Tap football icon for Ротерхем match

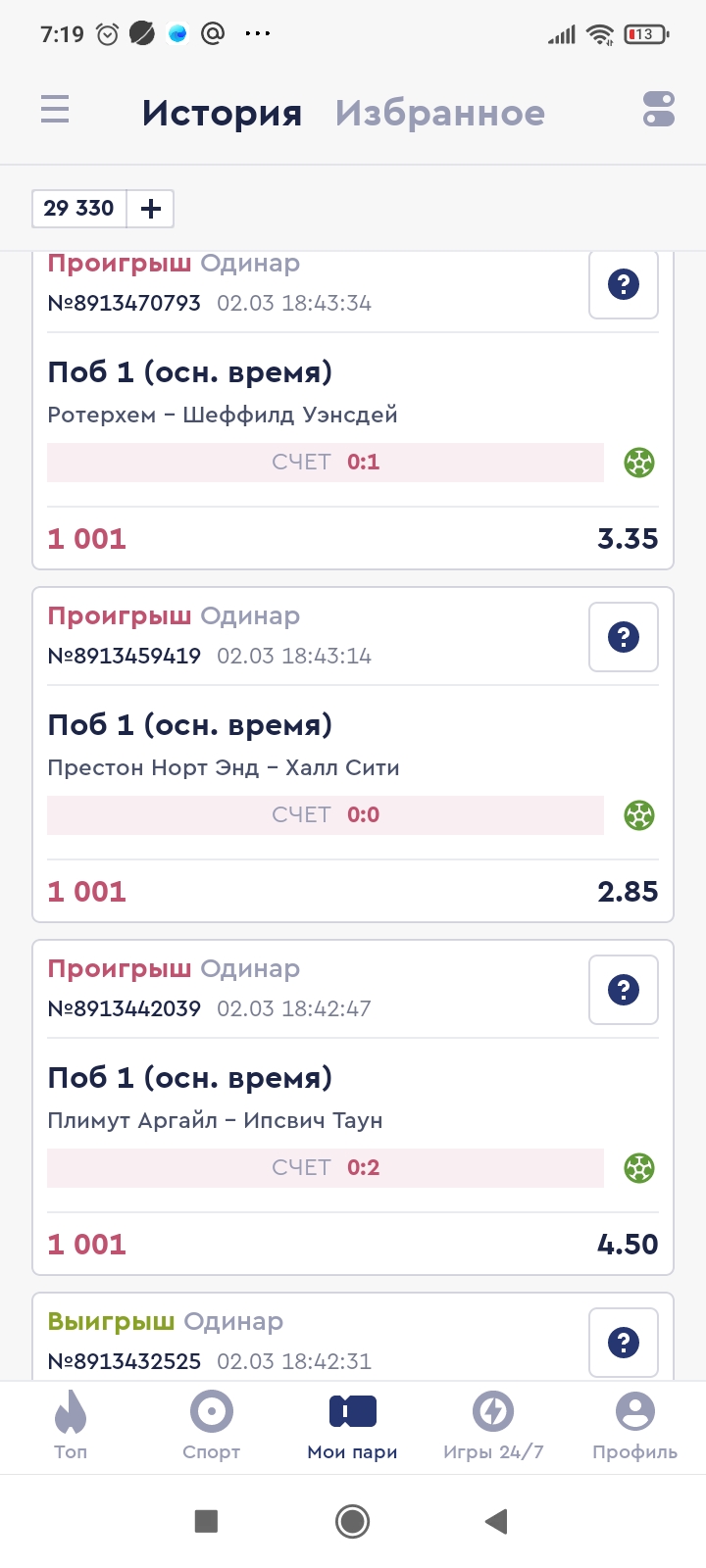tap(639, 463)
